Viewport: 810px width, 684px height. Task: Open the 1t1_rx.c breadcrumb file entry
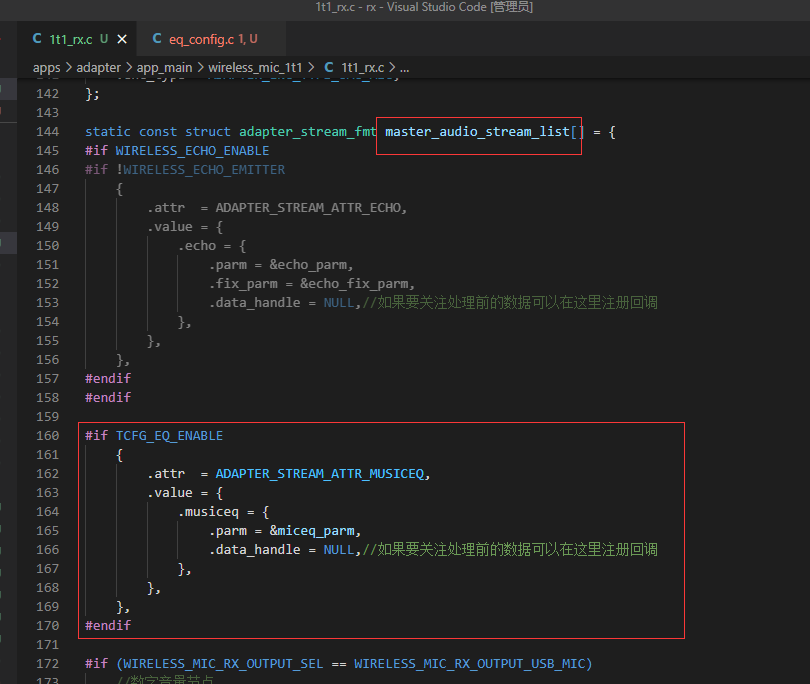354,68
